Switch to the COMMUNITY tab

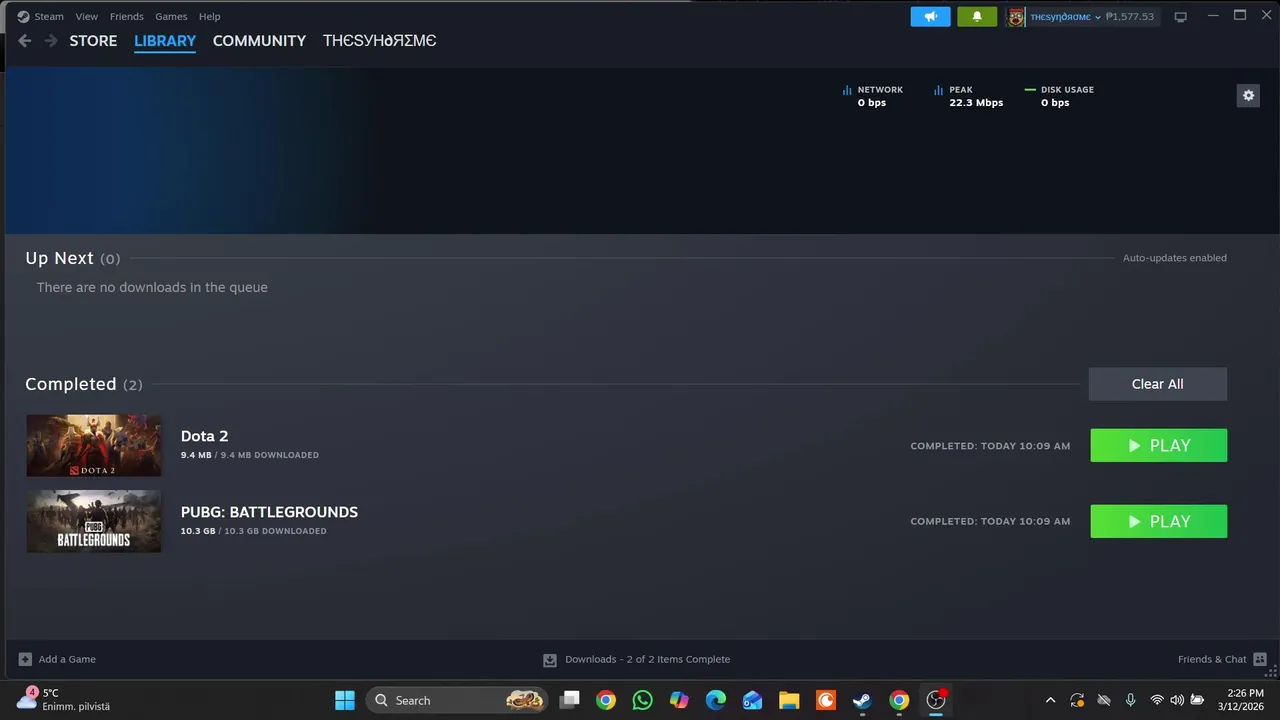(259, 41)
